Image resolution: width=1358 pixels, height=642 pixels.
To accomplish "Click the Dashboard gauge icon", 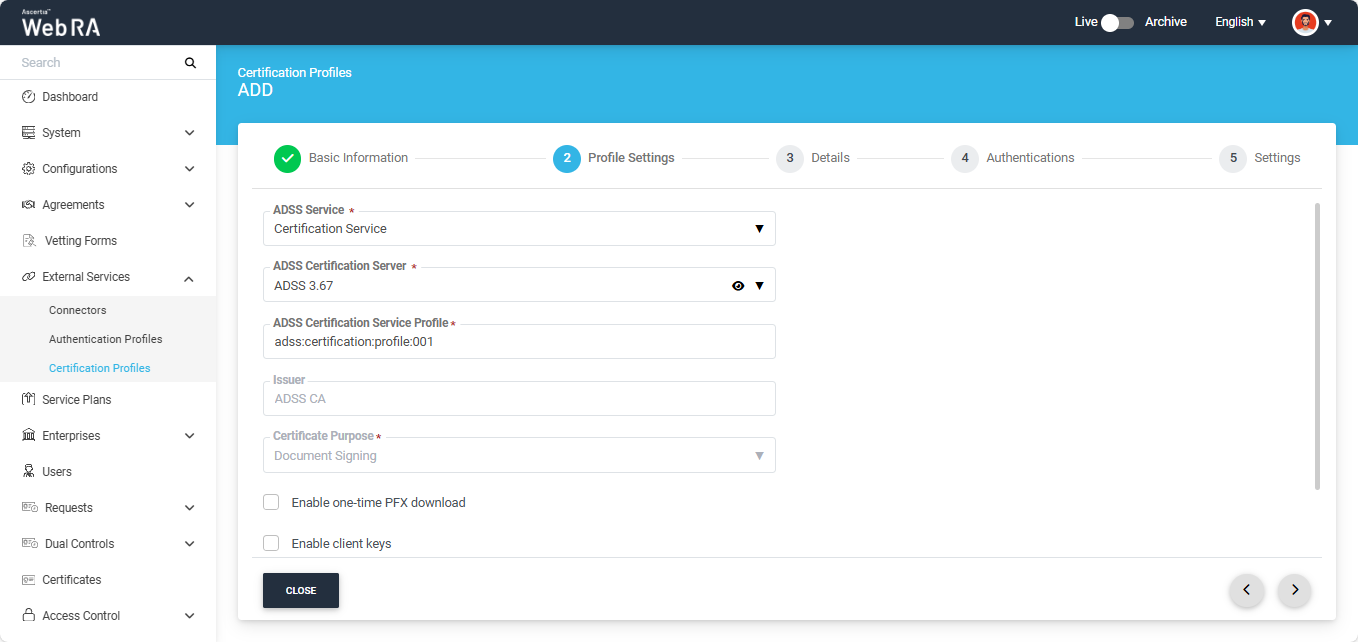I will (28, 97).
